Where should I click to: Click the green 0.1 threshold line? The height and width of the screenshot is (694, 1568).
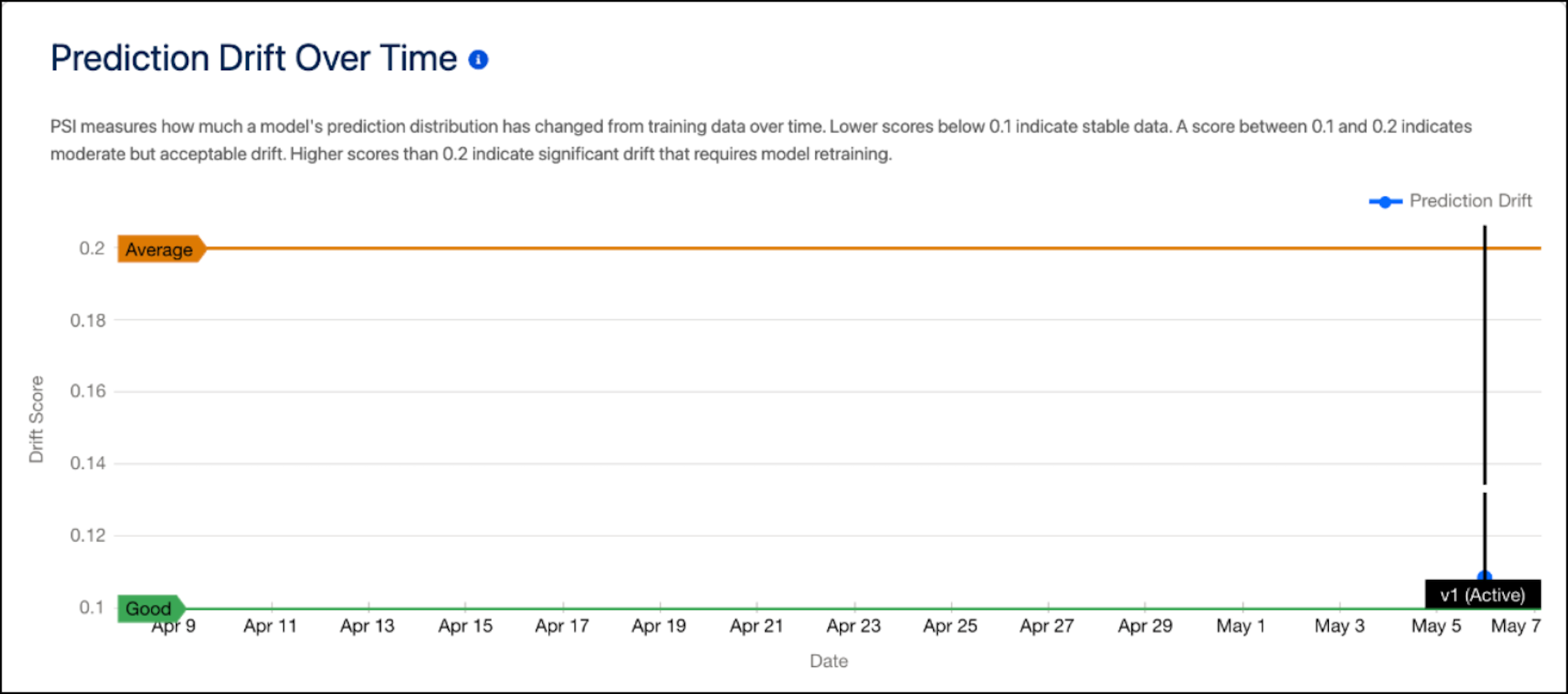802,609
